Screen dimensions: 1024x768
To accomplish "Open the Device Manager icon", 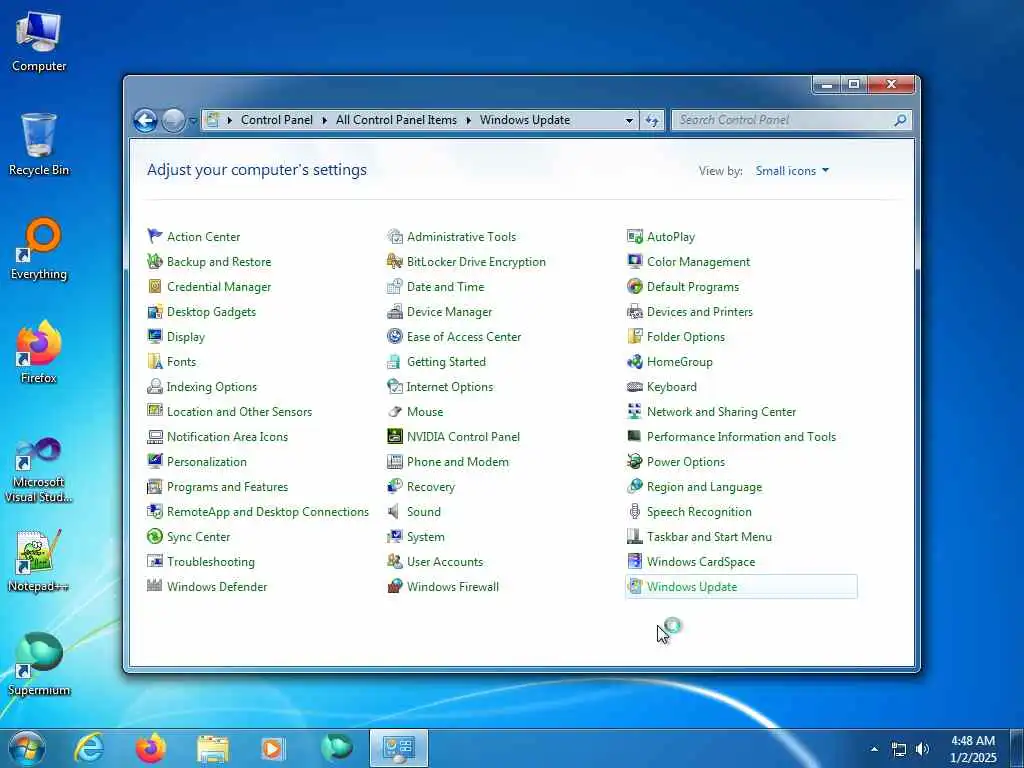I will (394, 312).
